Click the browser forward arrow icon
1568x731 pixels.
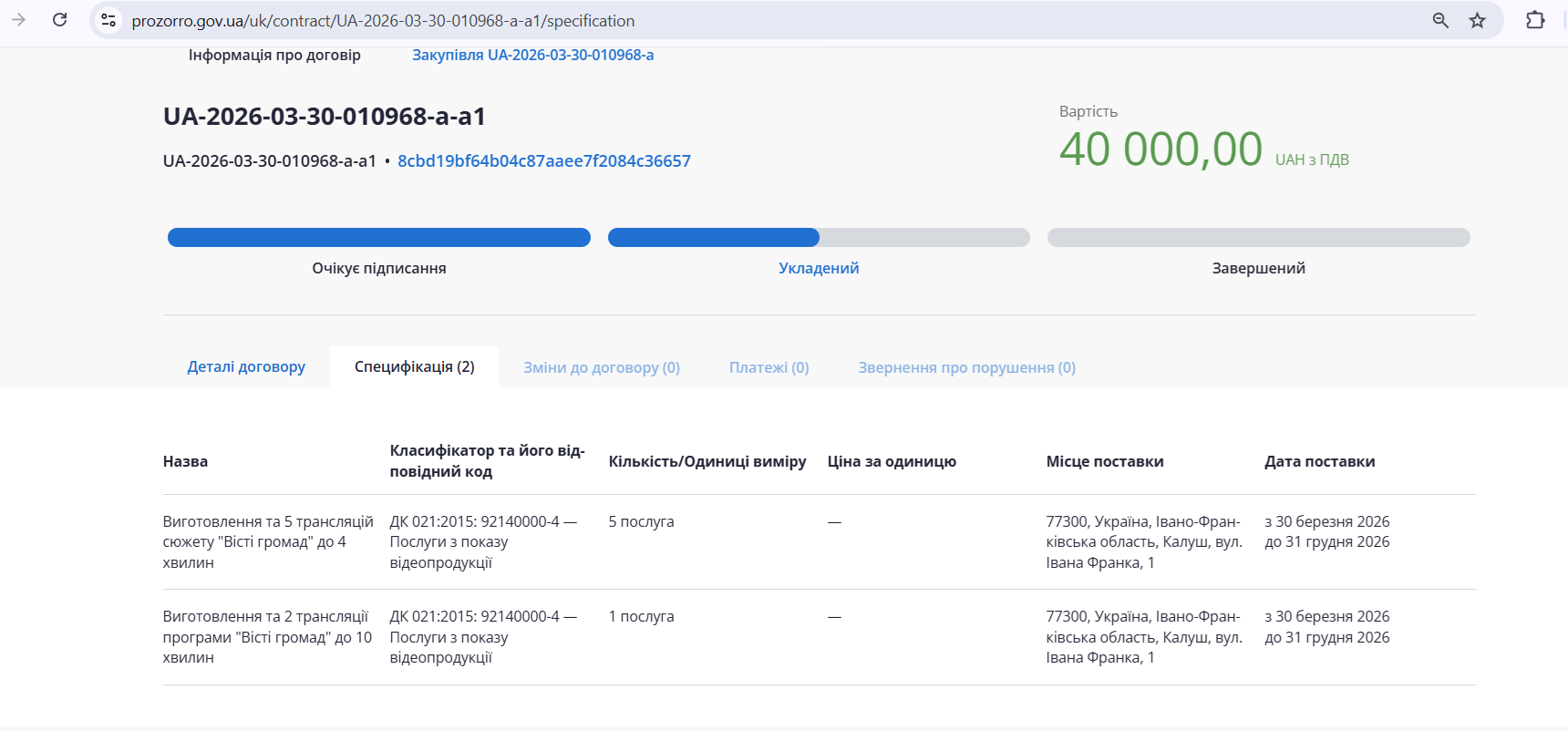18,20
